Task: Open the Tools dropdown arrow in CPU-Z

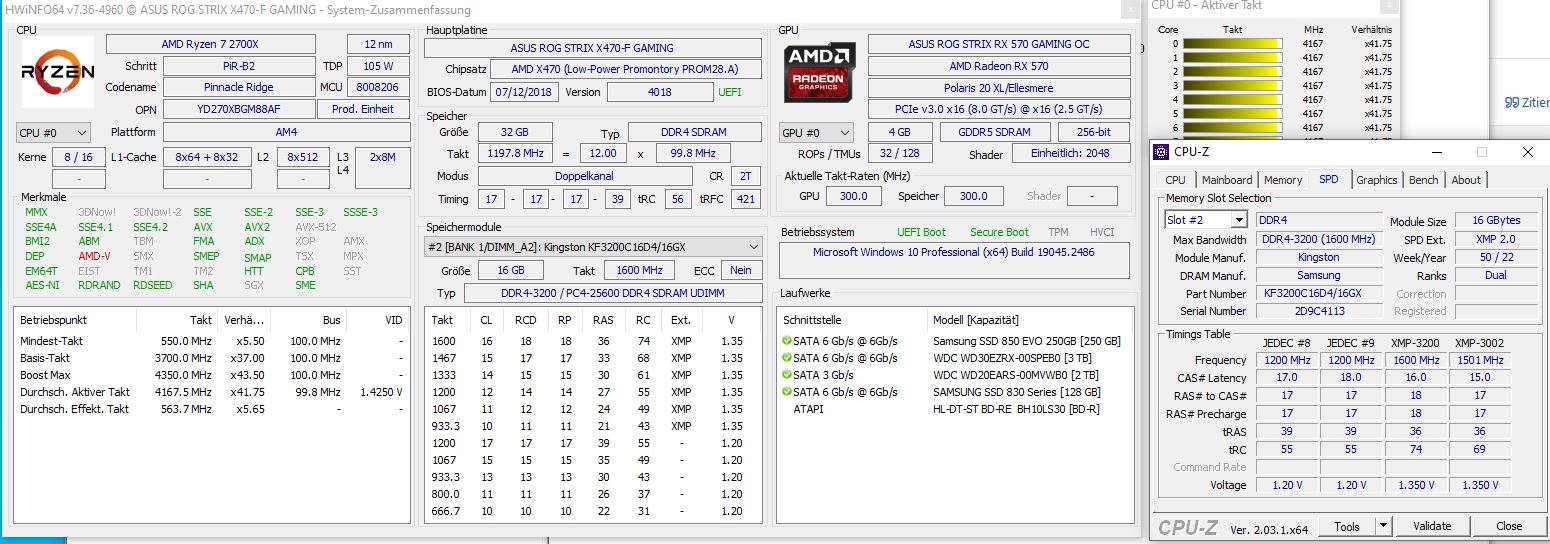Action: [x=1383, y=526]
